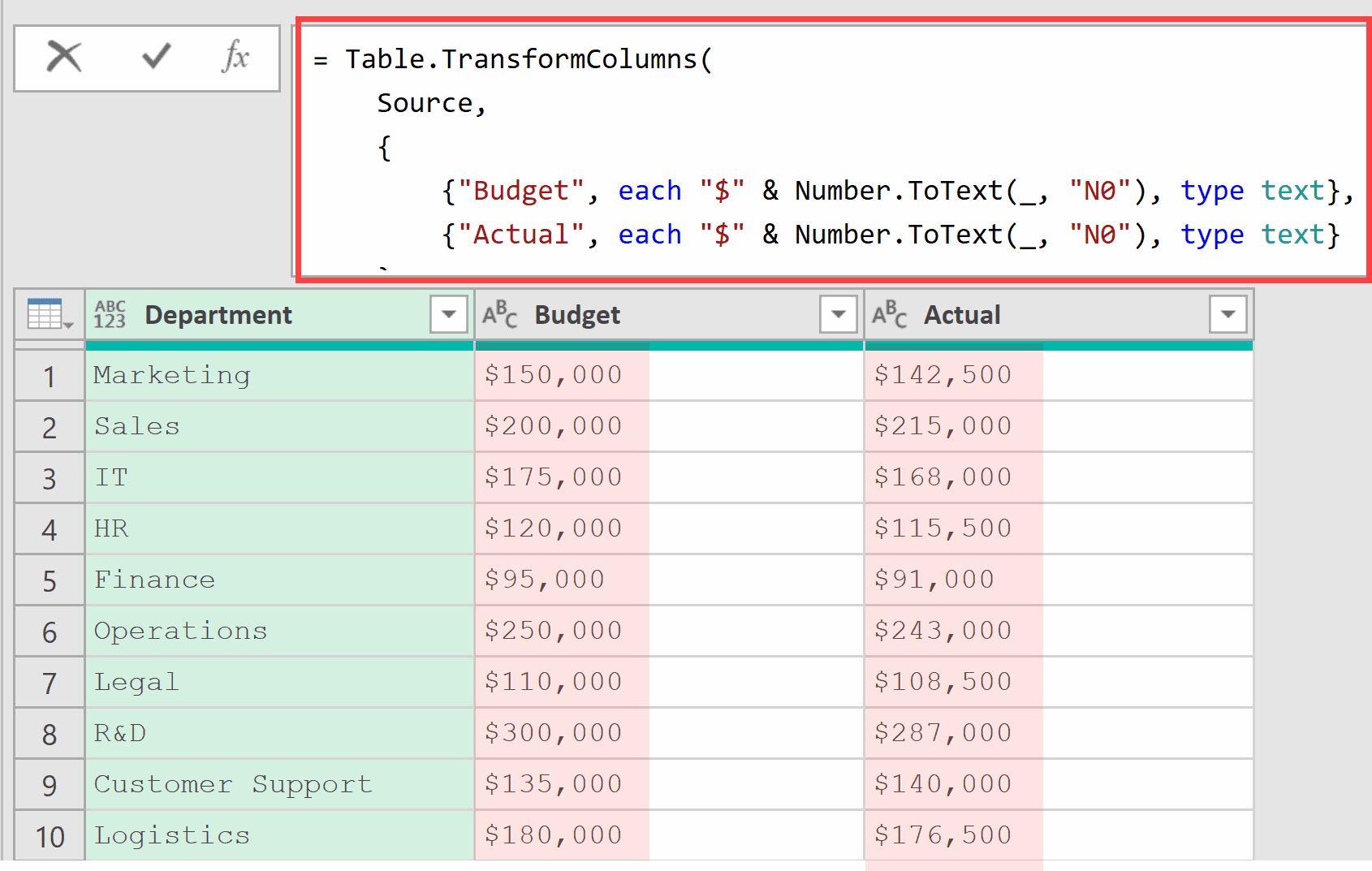Change the Budget column text type icon
The height and width of the screenshot is (871, 1372).
coord(499,314)
